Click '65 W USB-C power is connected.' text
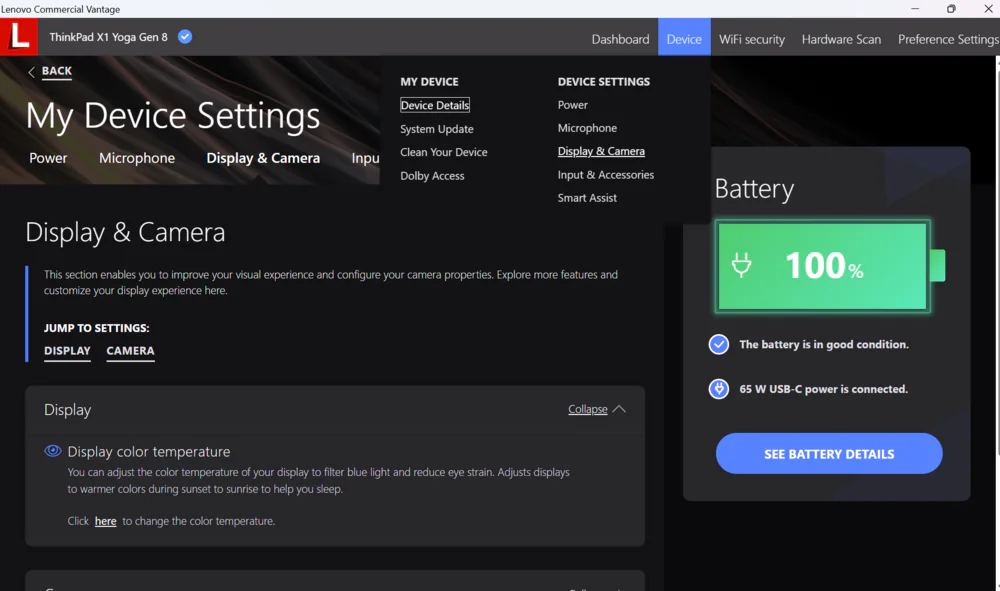The image size is (1000, 591). click(x=823, y=389)
